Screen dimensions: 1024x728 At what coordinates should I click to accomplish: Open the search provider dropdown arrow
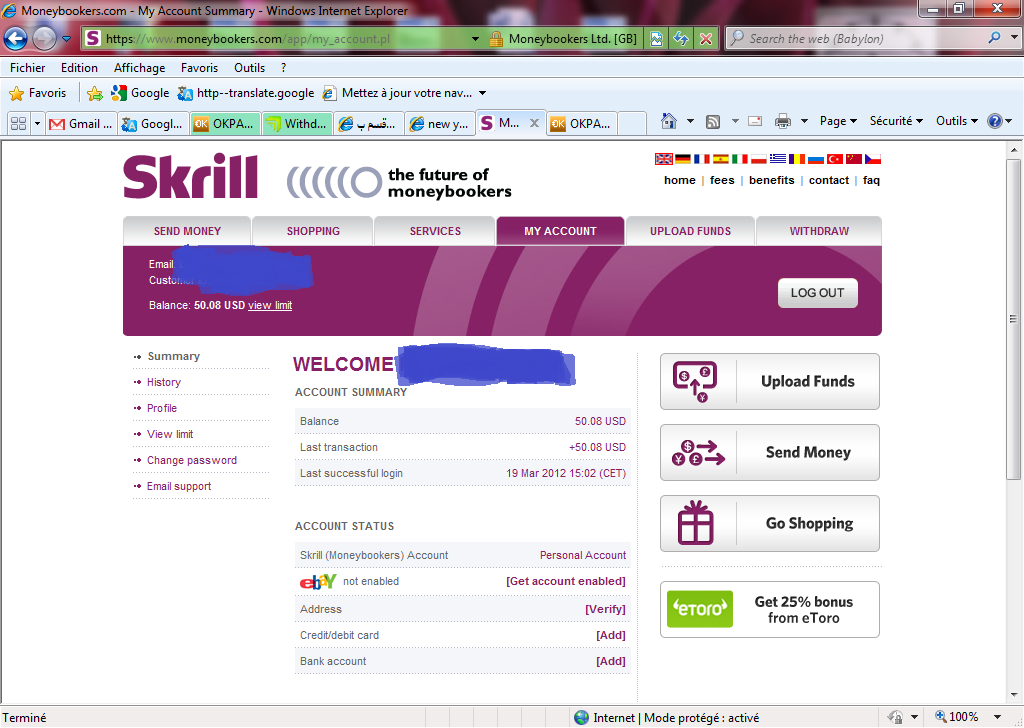click(x=1014, y=37)
